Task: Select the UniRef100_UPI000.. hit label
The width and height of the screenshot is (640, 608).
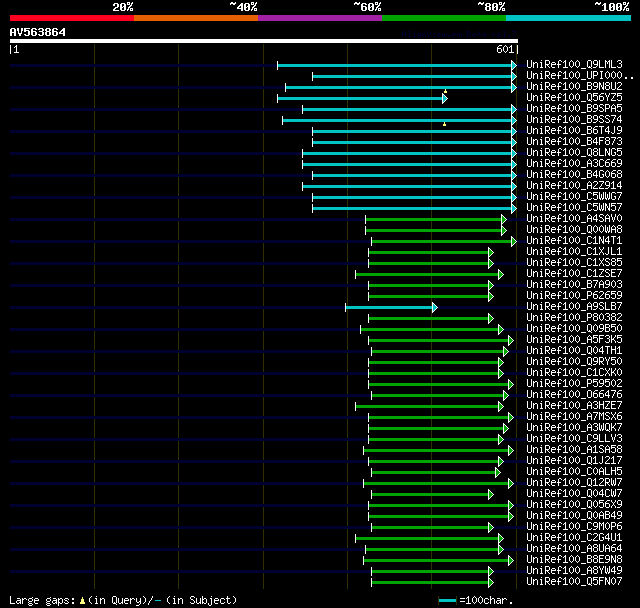Action: tap(580, 75)
